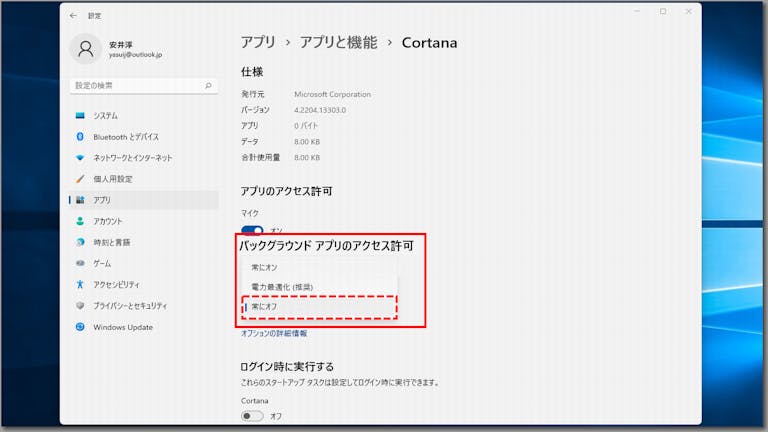Click the privacy shield icon
768x432 pixels.
pyautogui.click(x=80, y=305)
